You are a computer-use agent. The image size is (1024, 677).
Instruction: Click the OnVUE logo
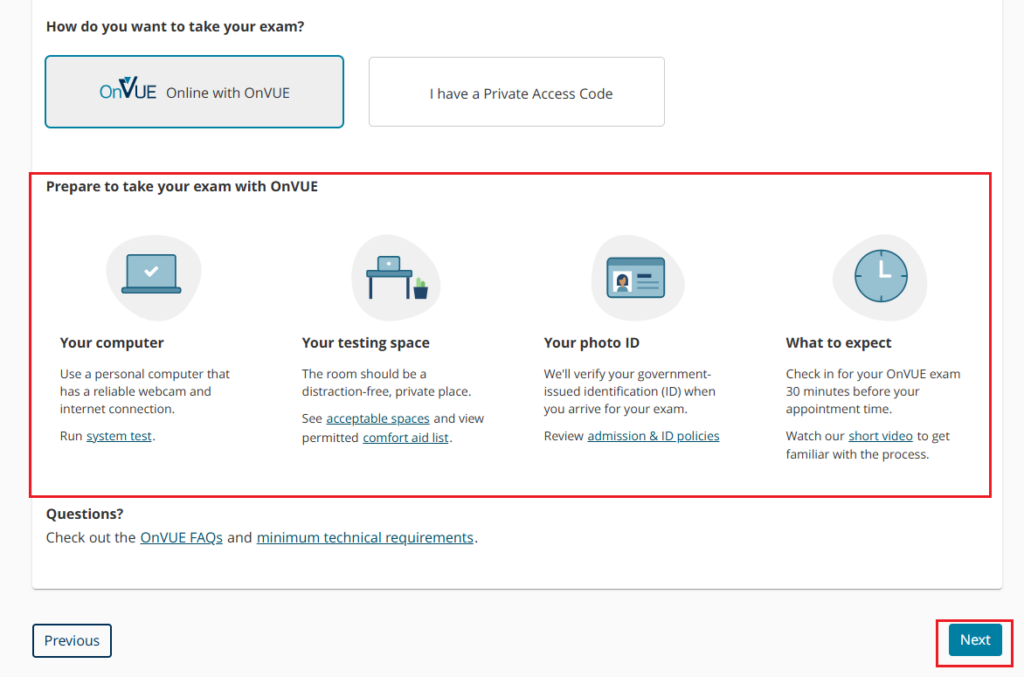click(128, 92)
